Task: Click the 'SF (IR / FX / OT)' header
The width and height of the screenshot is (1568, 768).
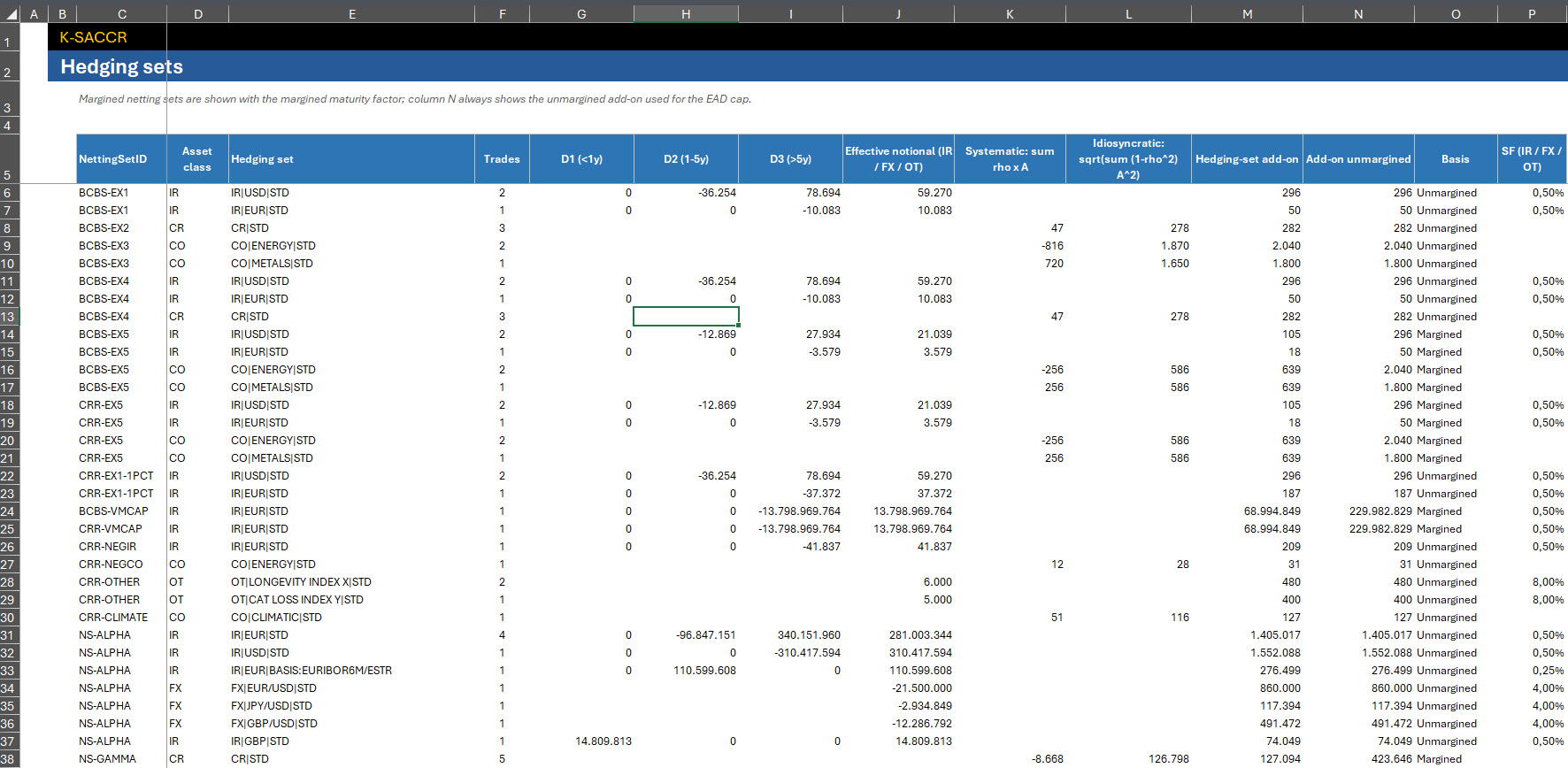Action: (1532, 159)
